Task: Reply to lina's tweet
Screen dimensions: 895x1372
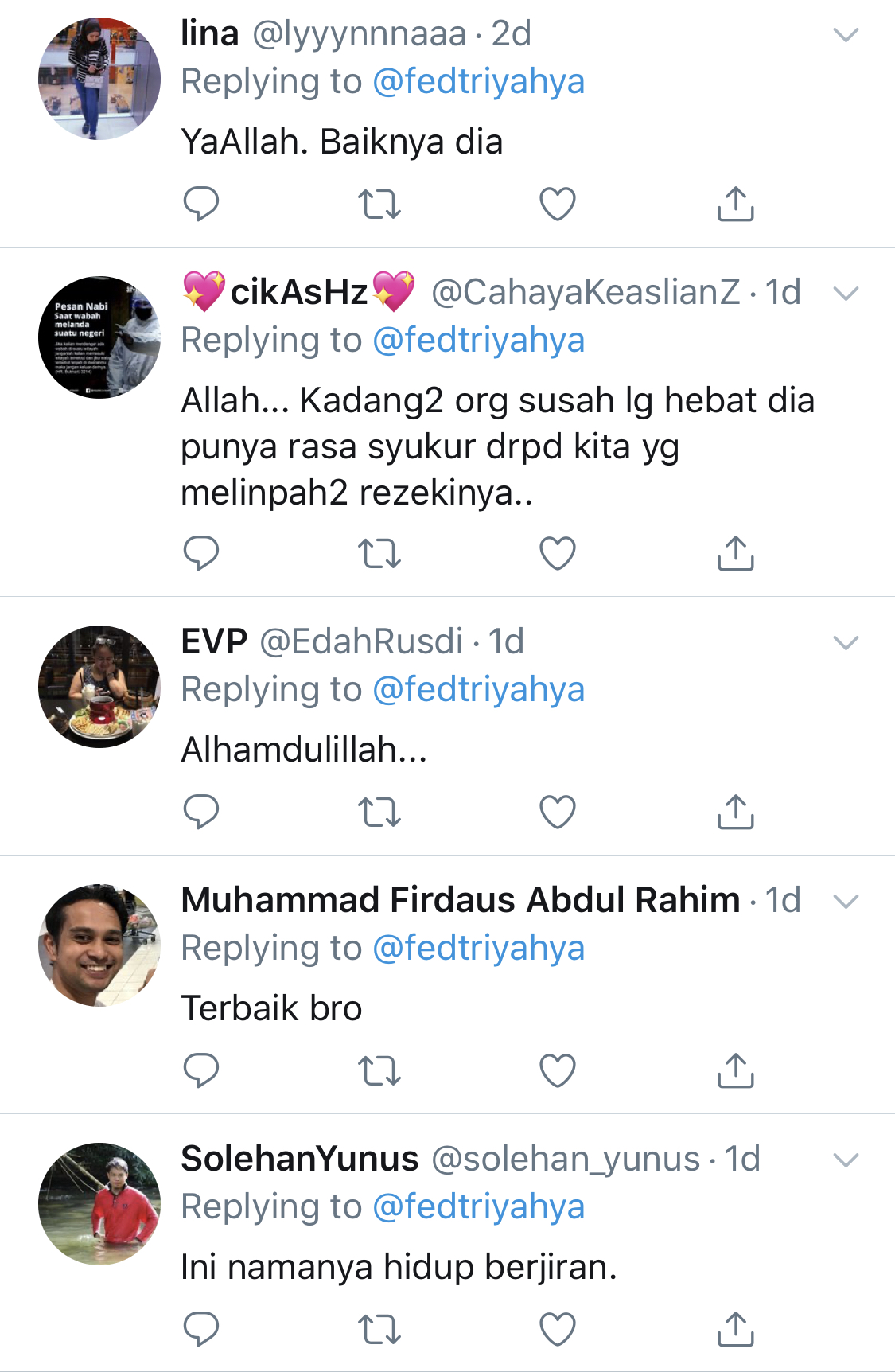Action: [200, 204]
